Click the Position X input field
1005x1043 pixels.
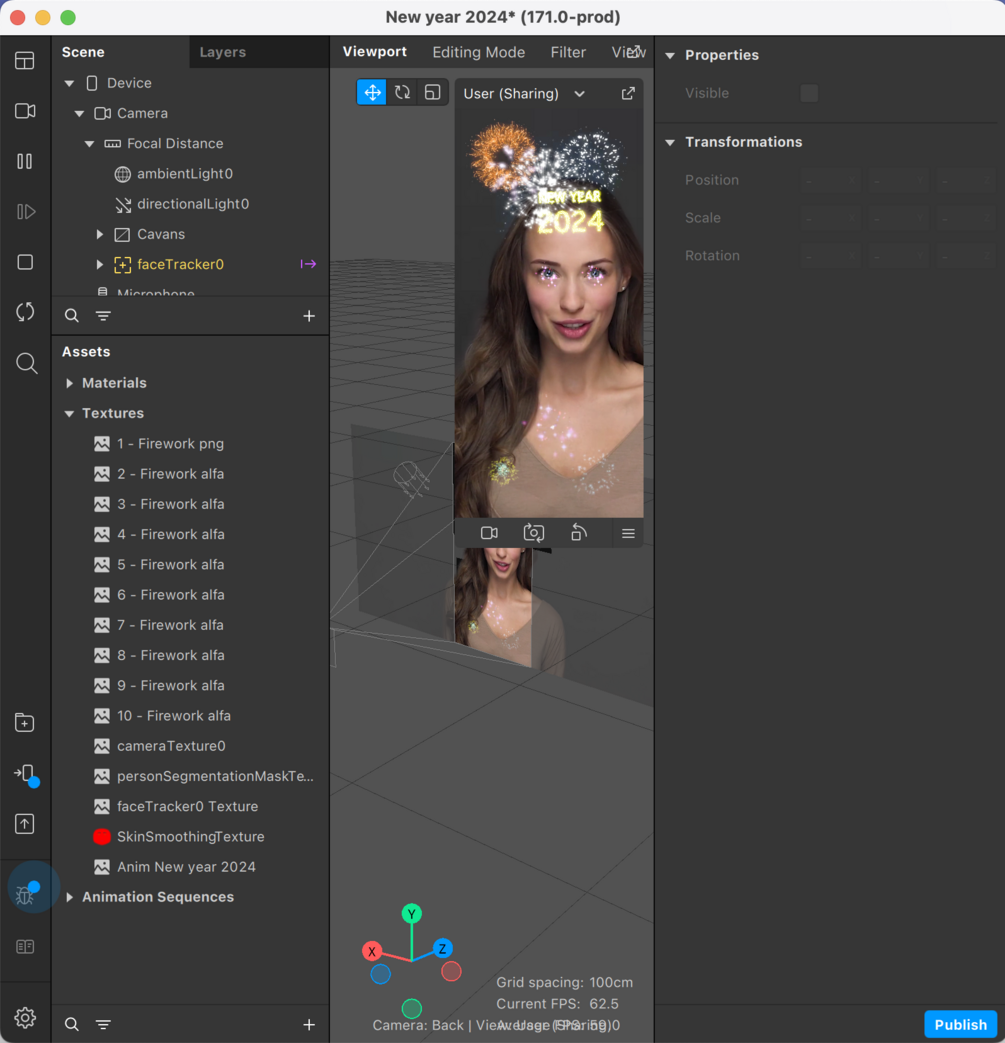pyautogui.click(x=831, y=180)
